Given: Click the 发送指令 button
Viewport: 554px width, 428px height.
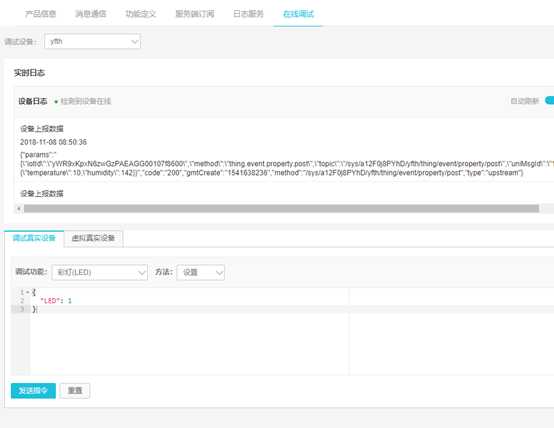Looking at the screenshot, I should coord(33,391).
